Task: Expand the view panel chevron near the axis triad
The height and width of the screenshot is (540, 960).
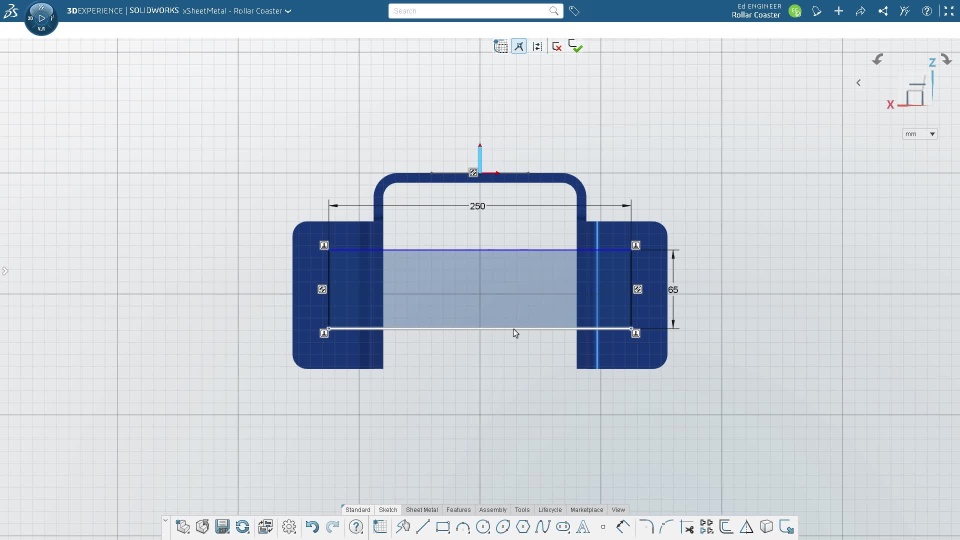Action: (858, 83)
